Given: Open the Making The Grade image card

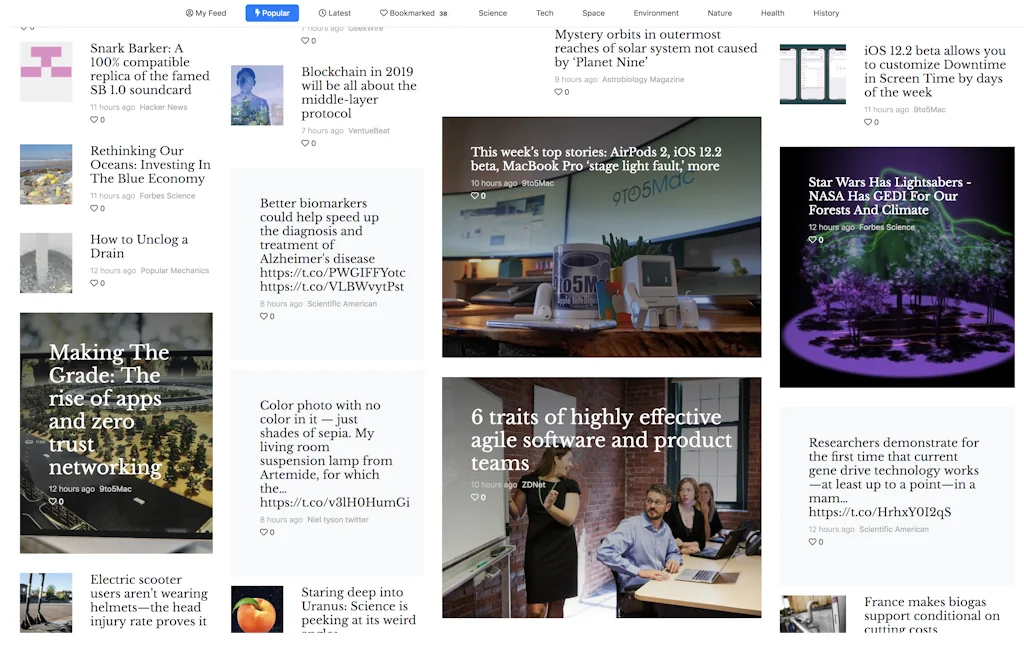Looking at the screenshot, I should (116, 433).
